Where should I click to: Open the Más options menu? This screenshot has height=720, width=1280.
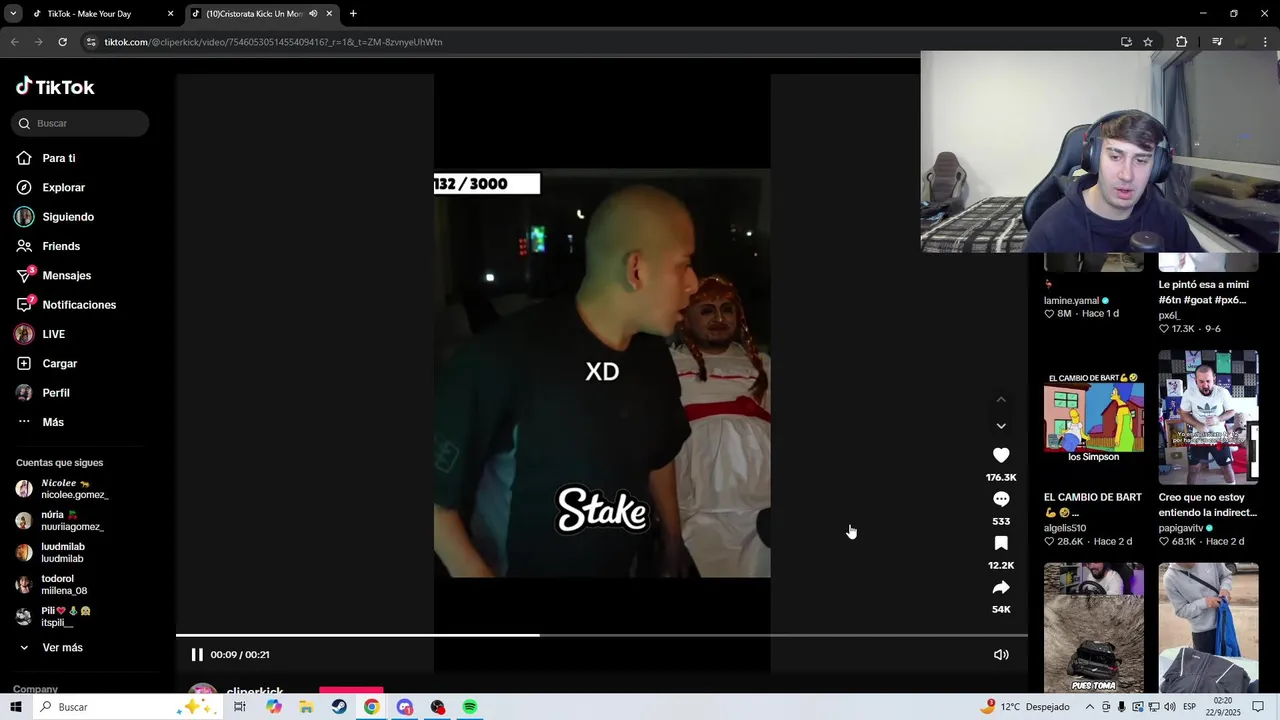click(x=40, y=422)
